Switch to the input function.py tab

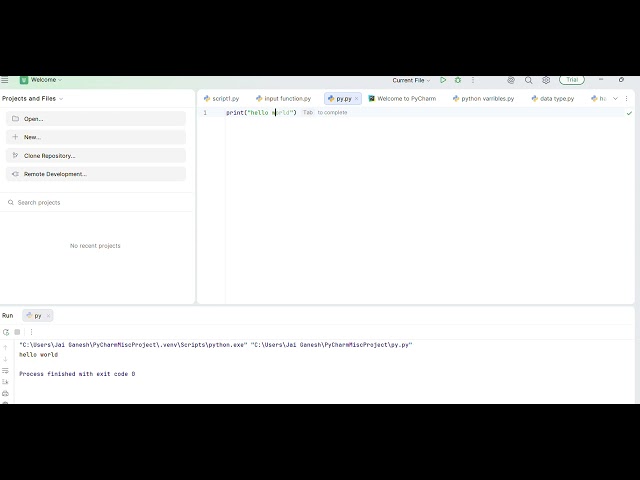pyautogui.click(x=284, y=99)
